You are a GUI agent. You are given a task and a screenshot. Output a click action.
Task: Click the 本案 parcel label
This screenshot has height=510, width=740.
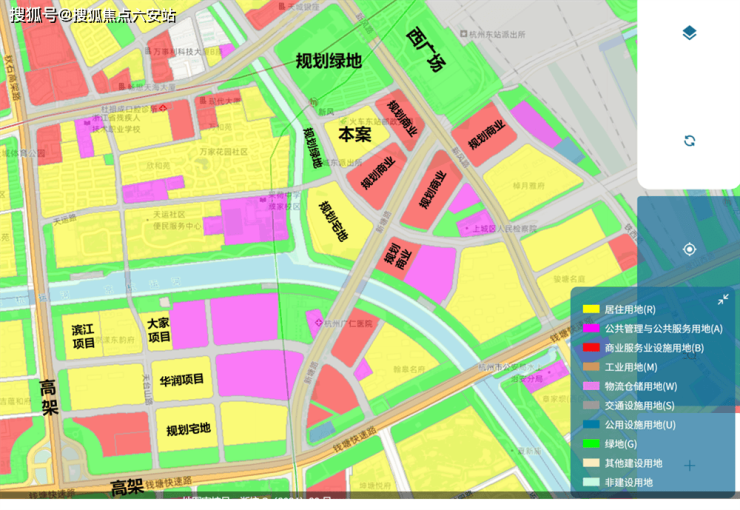point(354,134)
